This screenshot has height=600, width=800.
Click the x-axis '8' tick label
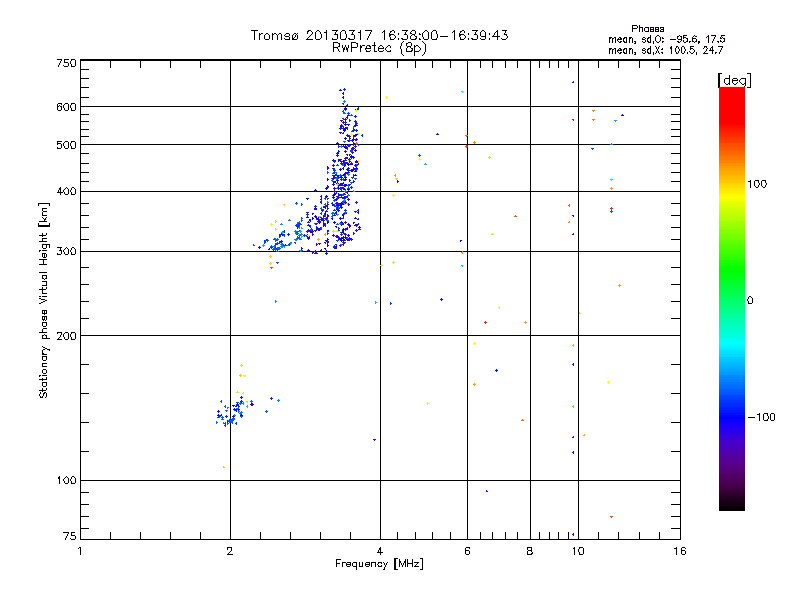[x=530, y=551]
